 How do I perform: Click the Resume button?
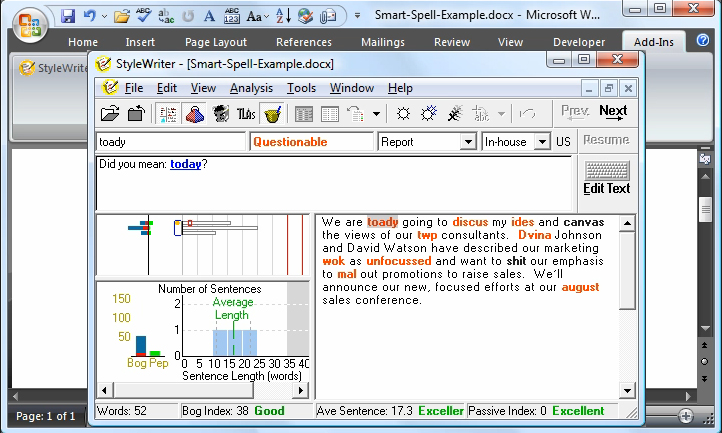pos(606,140)
